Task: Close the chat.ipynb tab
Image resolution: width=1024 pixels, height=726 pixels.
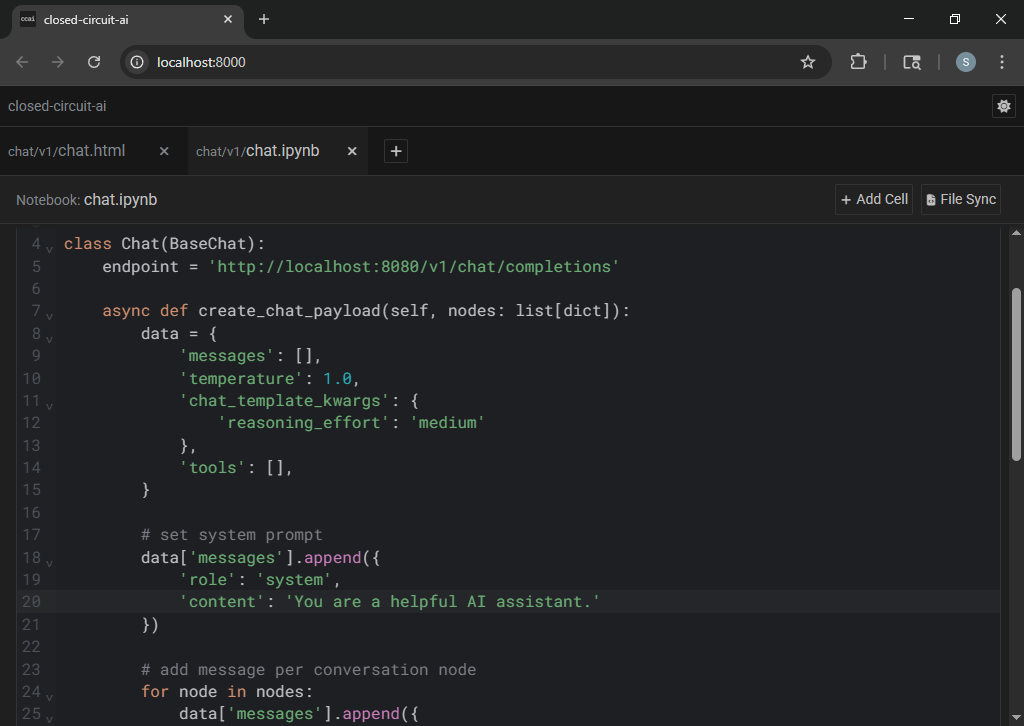Action: click(x=352, y=151)
